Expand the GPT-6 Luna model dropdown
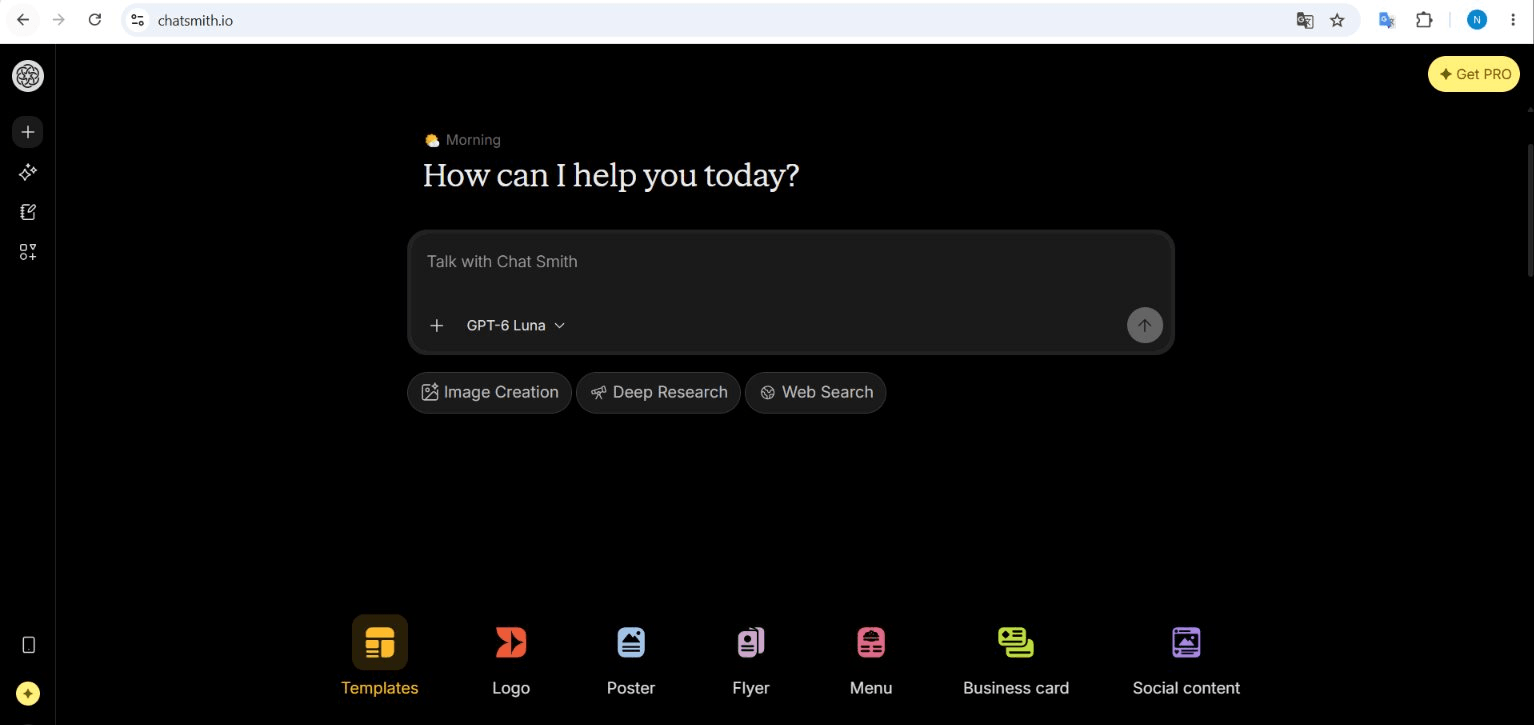The image size is (1534, 725). pyautogui.click(x=515, y=325)
